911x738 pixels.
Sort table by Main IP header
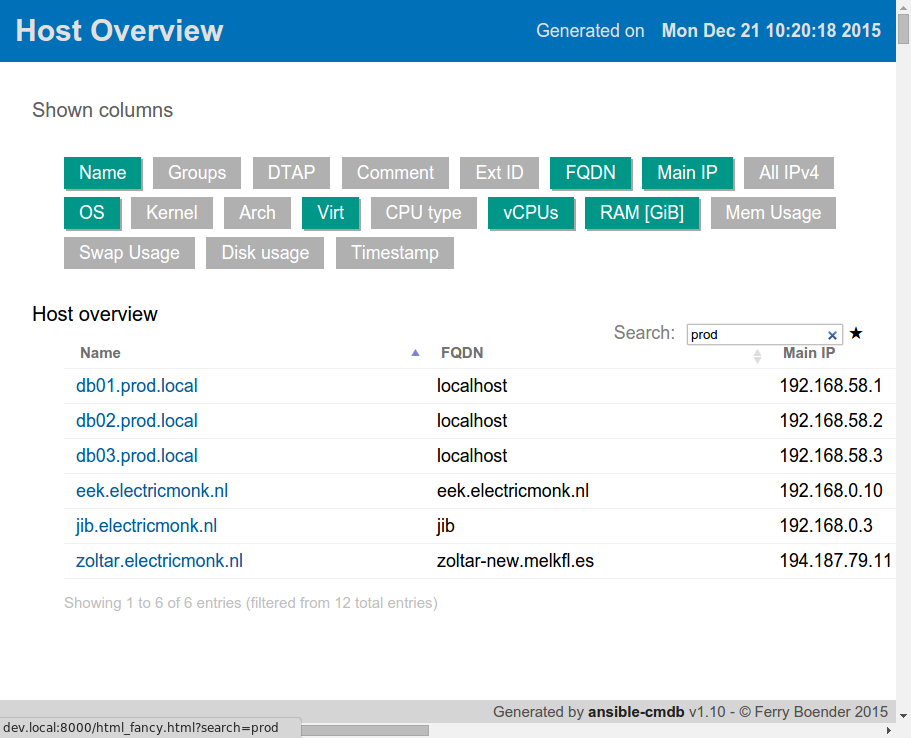[x=808, y=353]
